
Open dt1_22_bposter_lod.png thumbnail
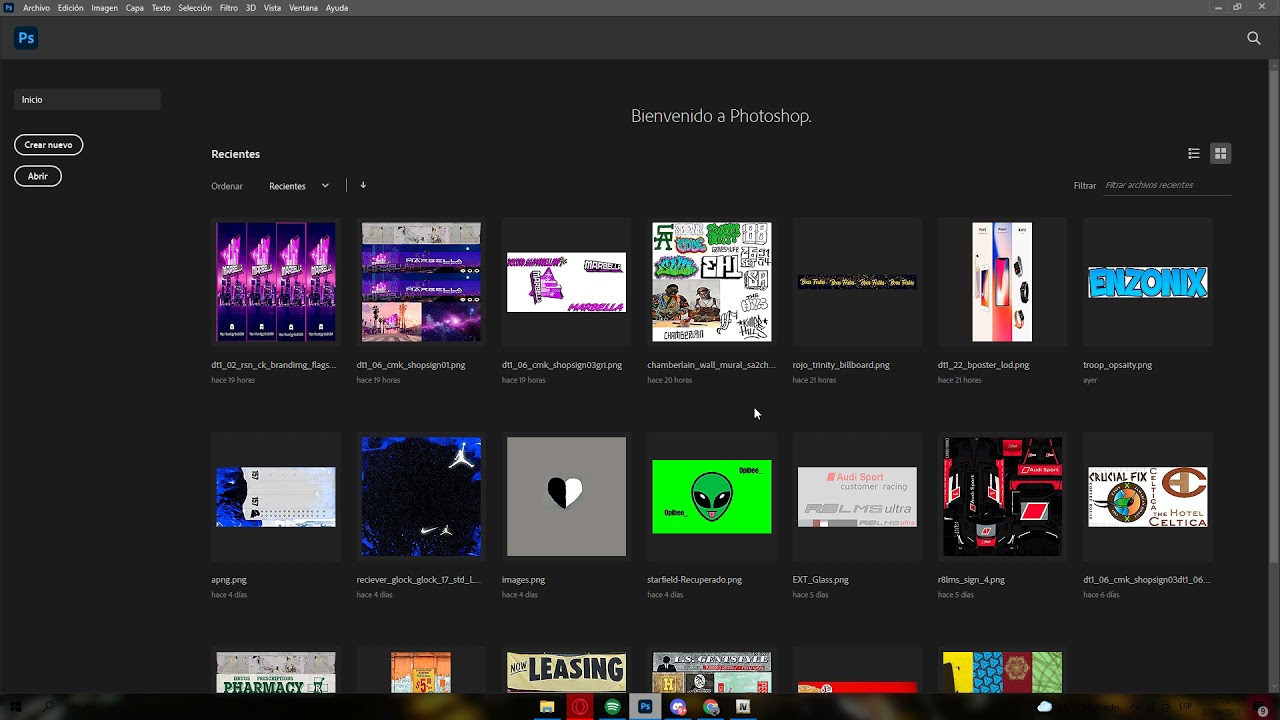(1002, 282)
